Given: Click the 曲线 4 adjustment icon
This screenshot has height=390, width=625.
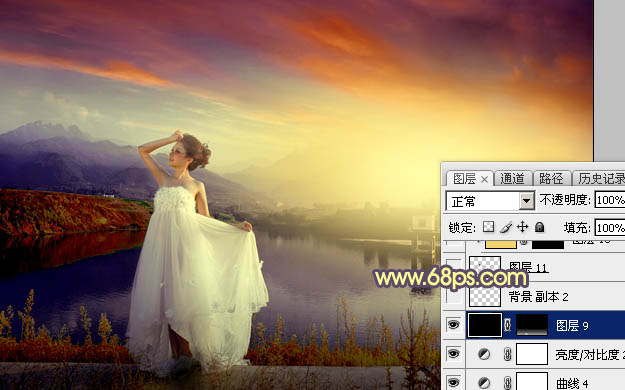Looking at the screenshot, I should [x=484, y=383].
